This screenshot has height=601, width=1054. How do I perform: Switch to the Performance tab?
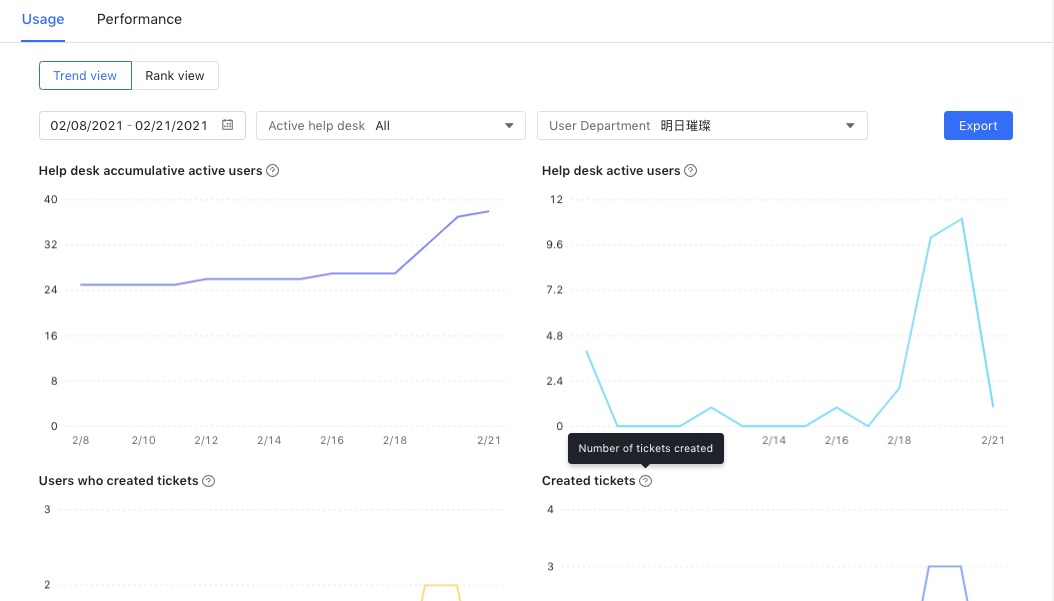[x=139, y=19]
